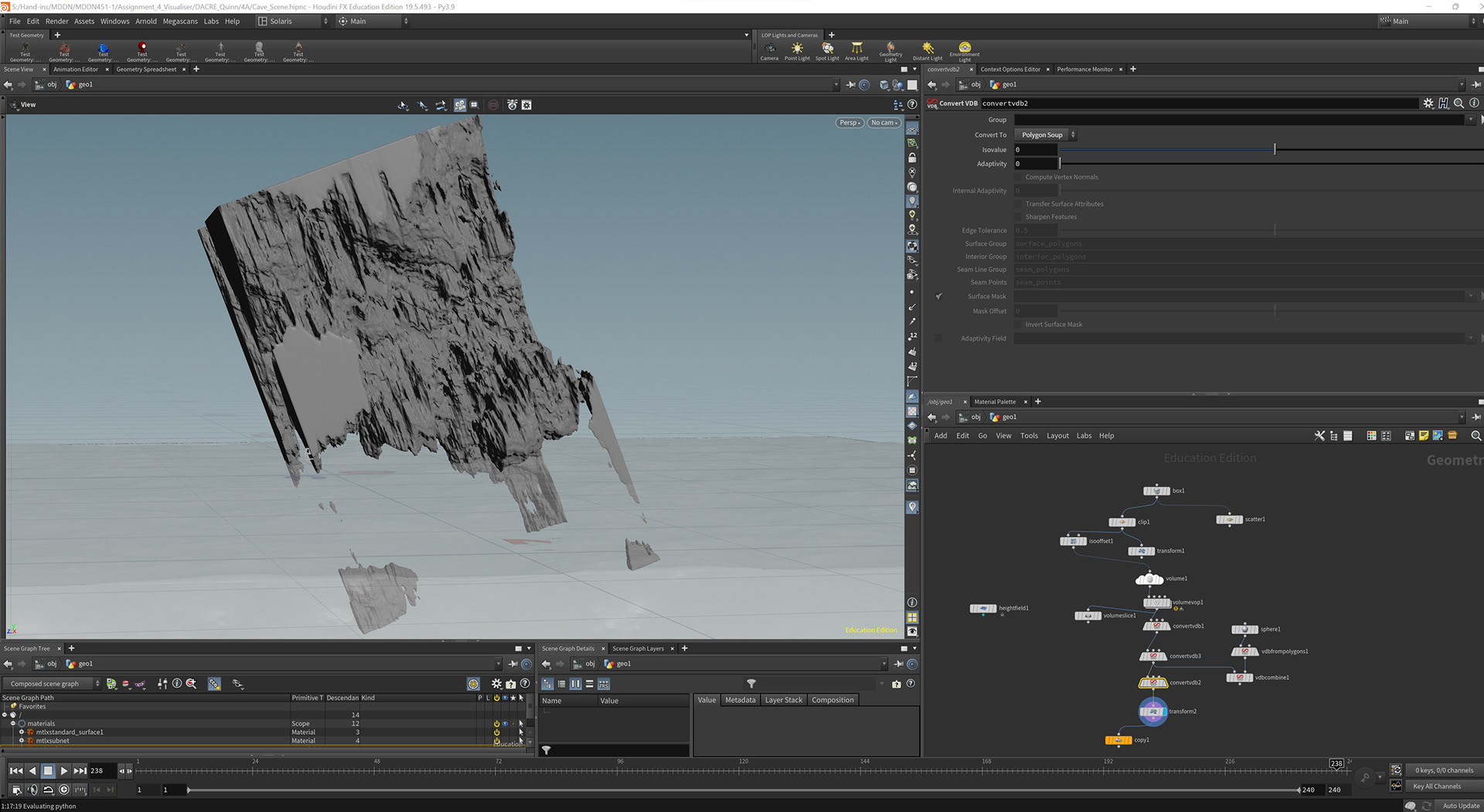Enable Compute Vertex Normals checkbox
This screenshot has height=812, width=1484.
(1019, 178)
